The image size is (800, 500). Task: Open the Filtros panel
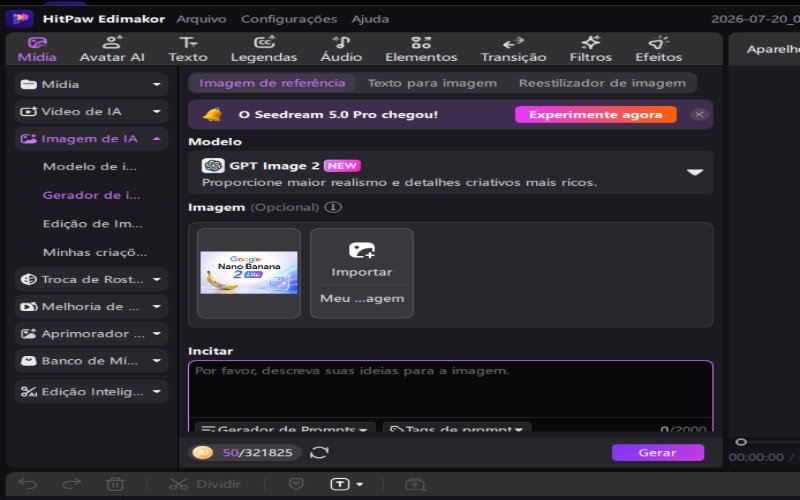coord(590,49)
